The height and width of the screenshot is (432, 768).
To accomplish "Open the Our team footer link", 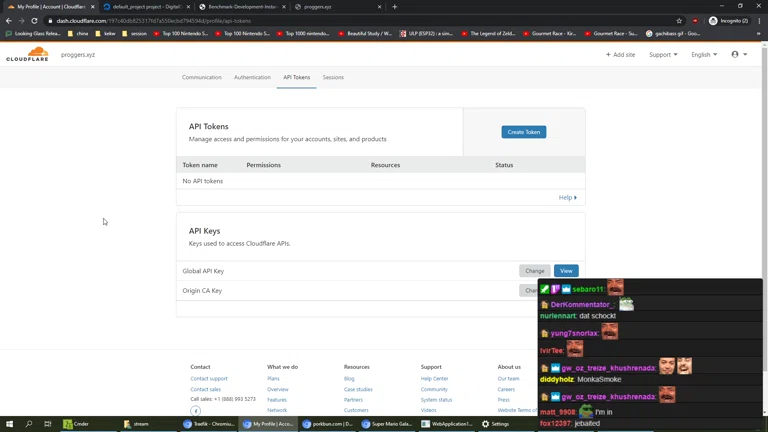I will click(508, 379).
